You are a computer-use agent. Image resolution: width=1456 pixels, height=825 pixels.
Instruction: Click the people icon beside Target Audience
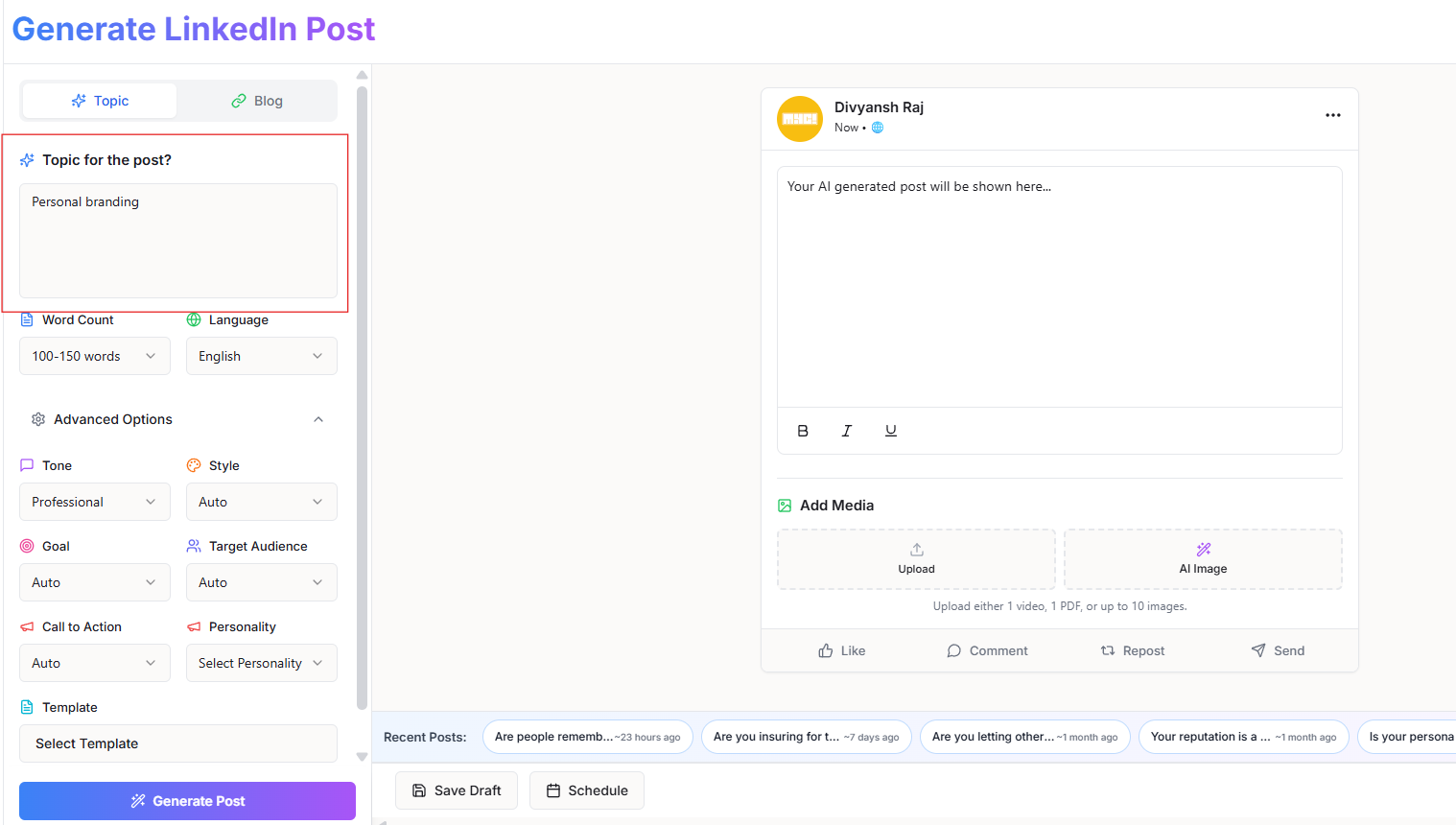pyautogui.click(x=194, y=546)
